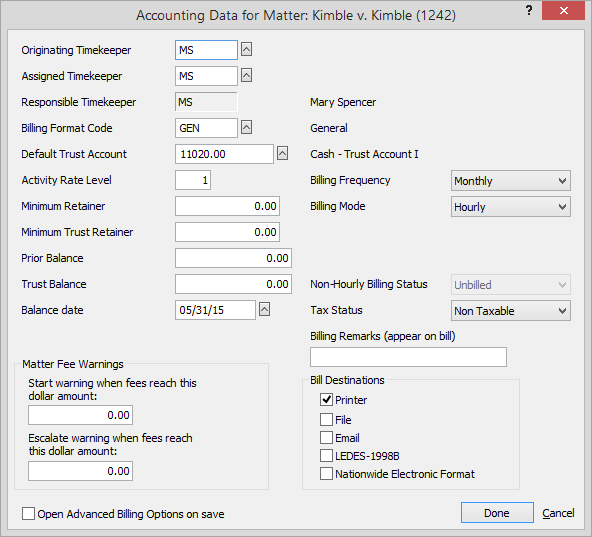This screenshot has width=592, height=537.
Task: Expand the Tax Status dropdown
Action: pos(510,311)
